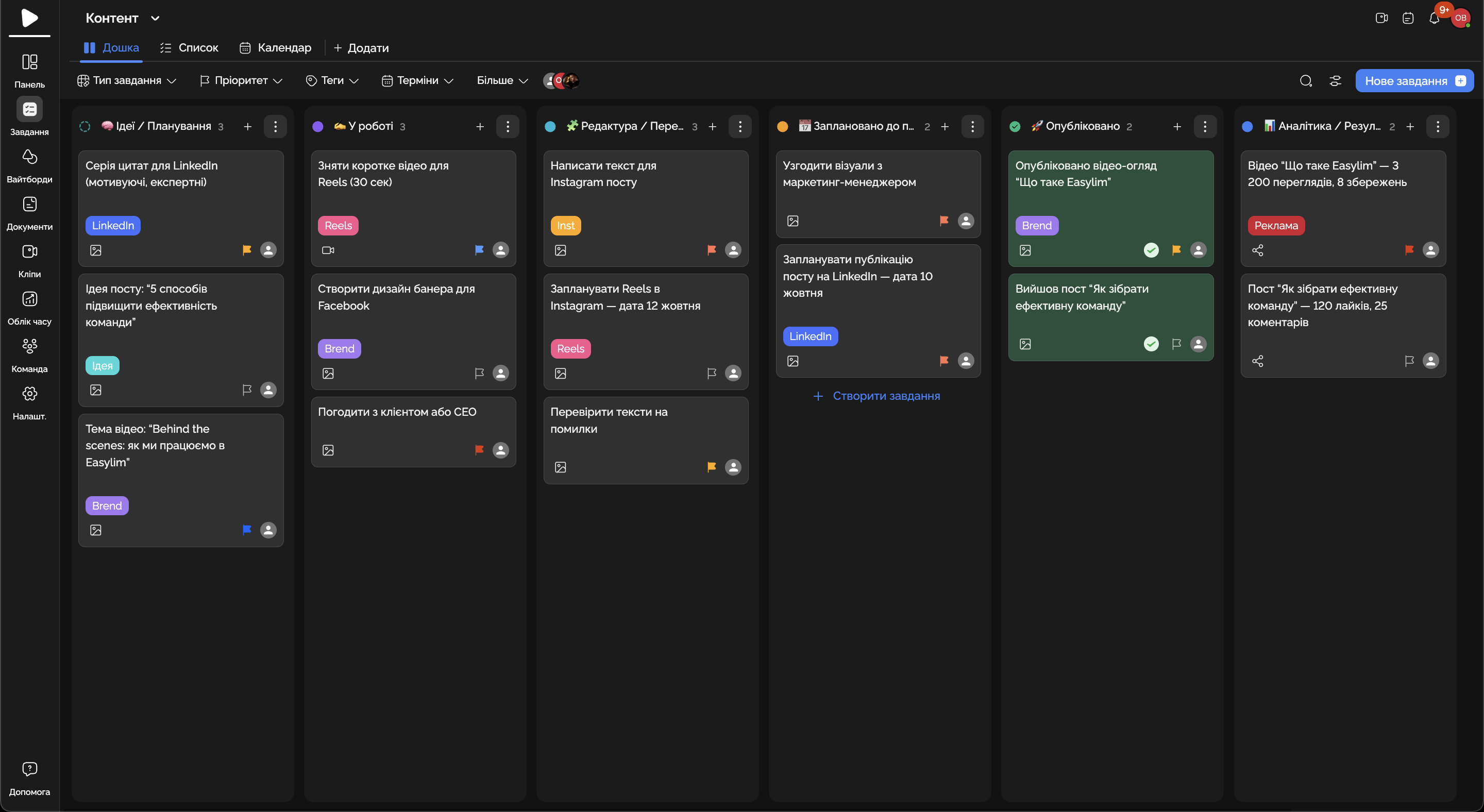
Task: Add task to Опубліковано column with plus
Action: [x=1177, y=126]
